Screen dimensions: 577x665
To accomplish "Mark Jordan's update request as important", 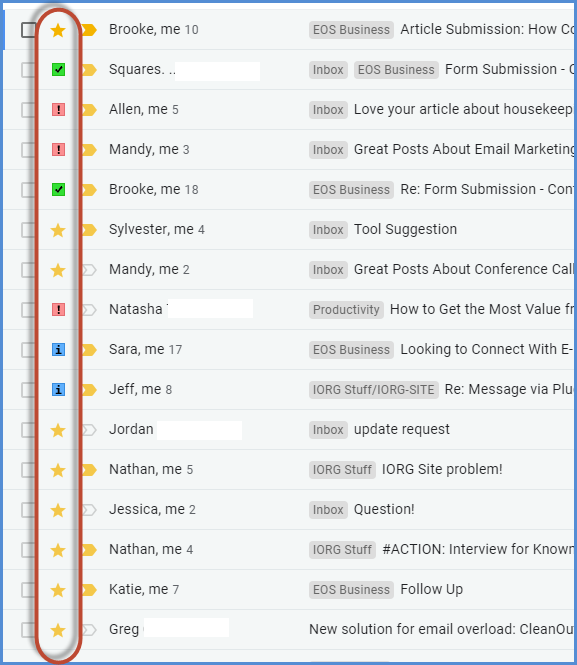I will 89,430.
